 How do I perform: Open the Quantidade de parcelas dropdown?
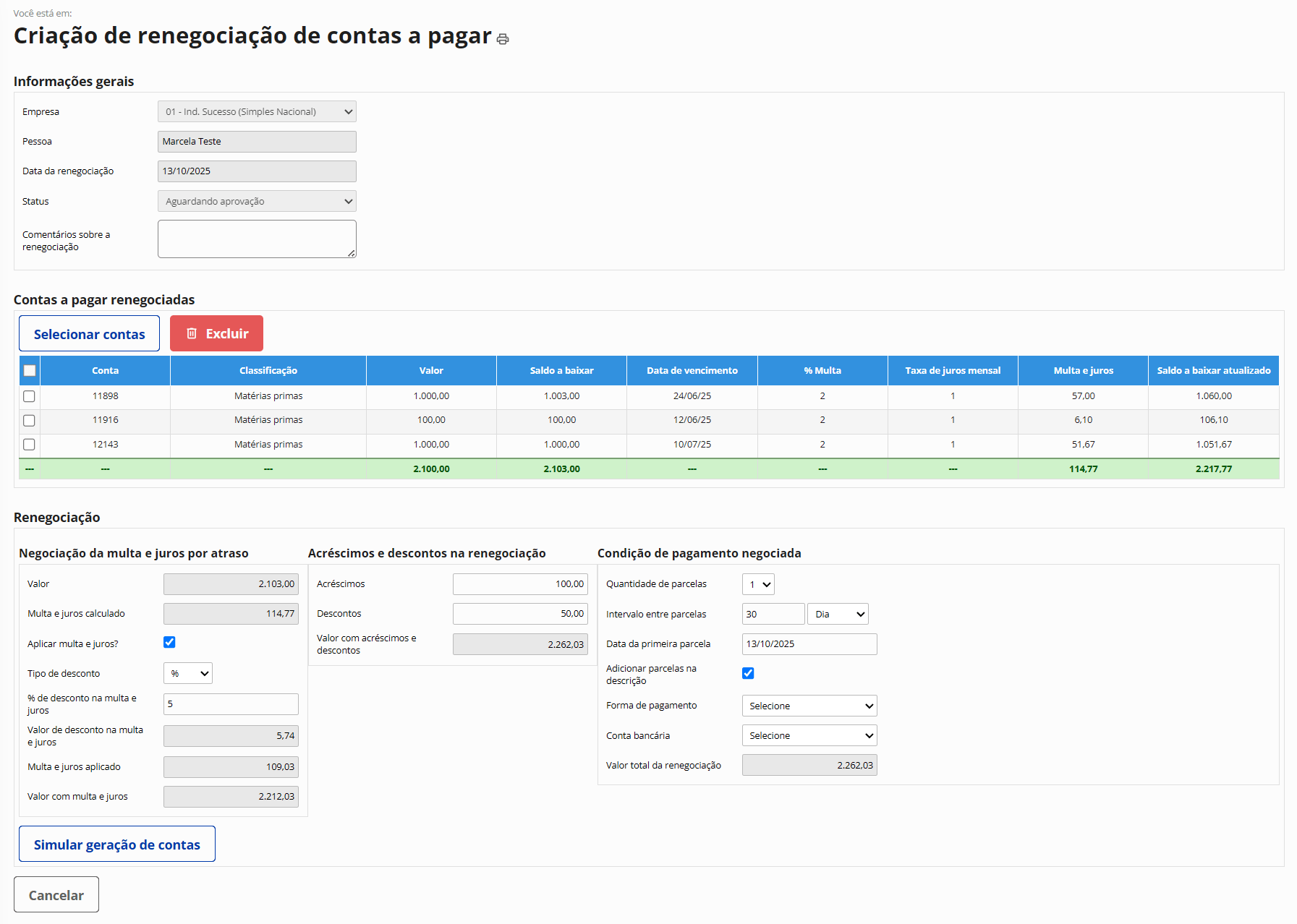point(758,584)
